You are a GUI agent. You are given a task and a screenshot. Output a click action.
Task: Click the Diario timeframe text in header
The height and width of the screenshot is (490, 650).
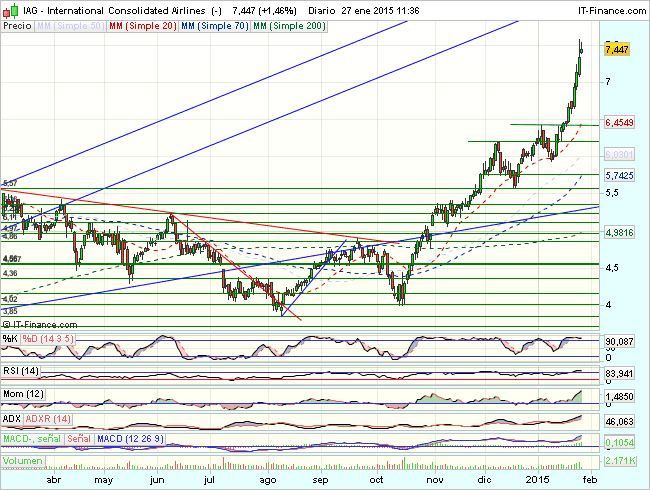[x=323, y=8]
